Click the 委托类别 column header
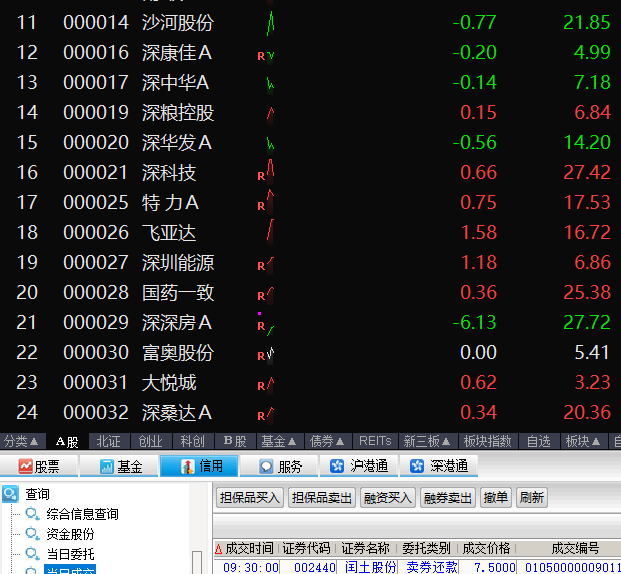The height and width of the screenshot is (574, 621). (x=427, y=548)
